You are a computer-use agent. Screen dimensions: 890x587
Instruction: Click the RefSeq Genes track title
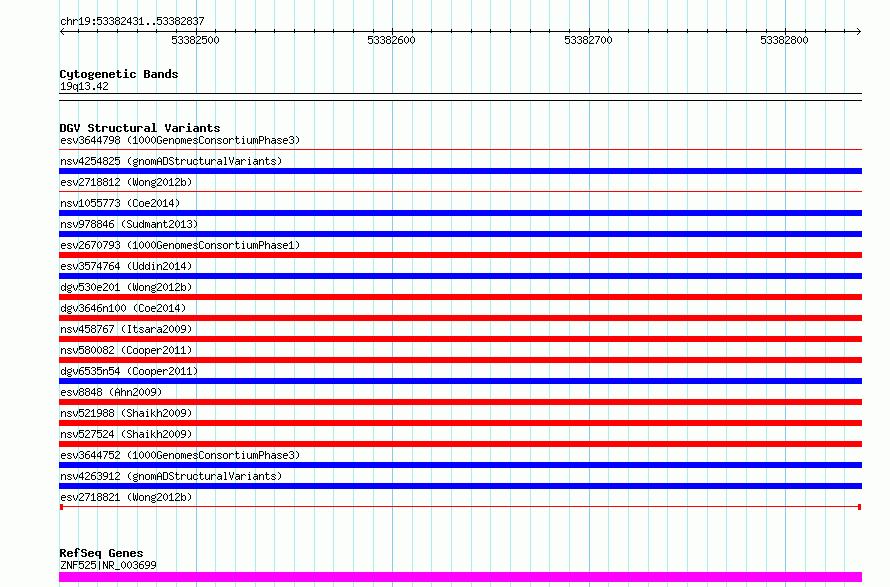(x=101, y=553)
